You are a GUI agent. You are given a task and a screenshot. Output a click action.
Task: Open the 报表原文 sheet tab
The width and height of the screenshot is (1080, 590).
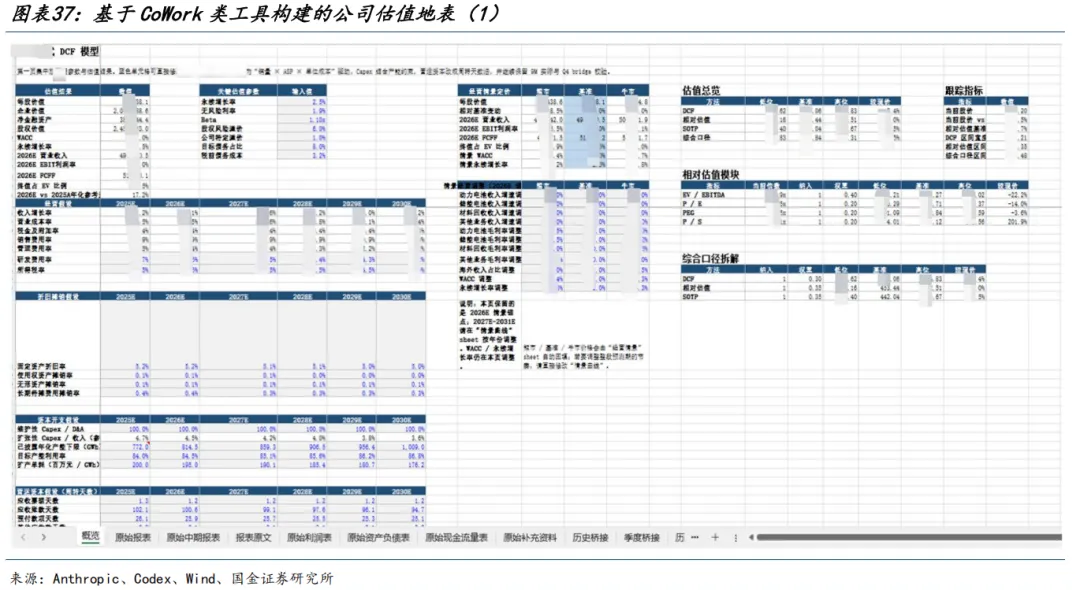pyautogui.click(x=253, y=538)
